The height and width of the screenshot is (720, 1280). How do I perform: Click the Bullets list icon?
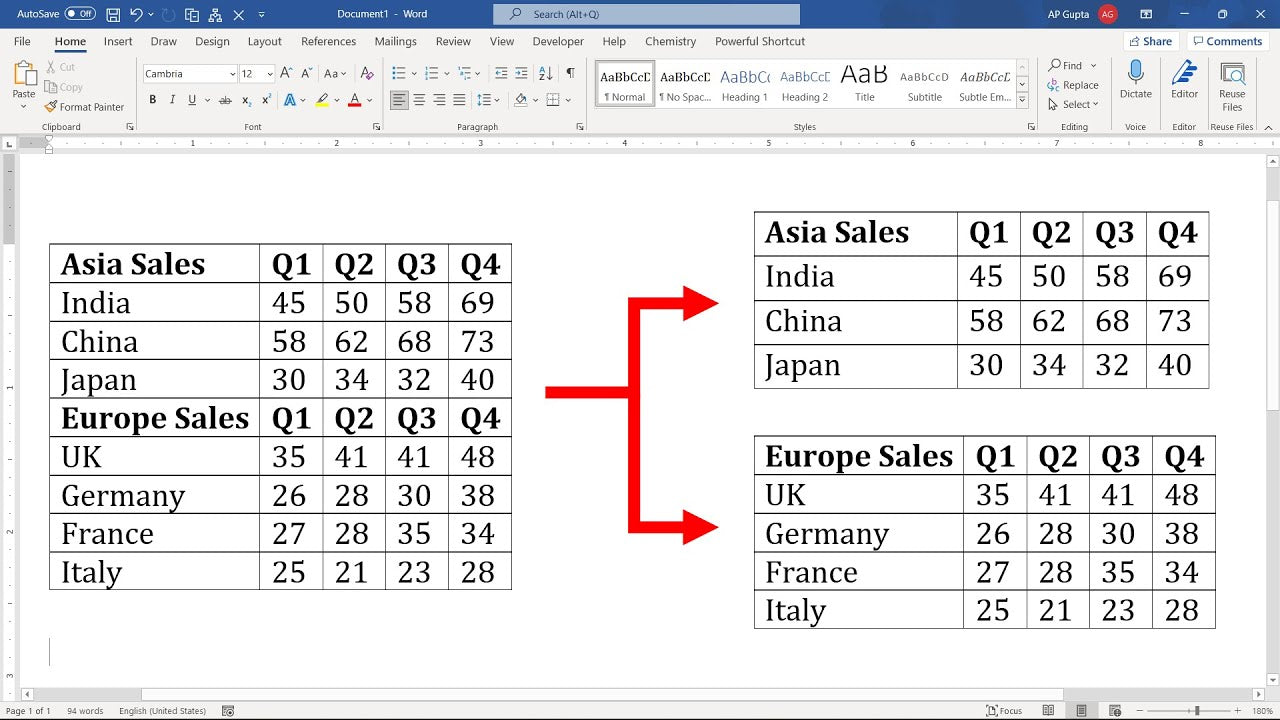[x=398, y=73]
